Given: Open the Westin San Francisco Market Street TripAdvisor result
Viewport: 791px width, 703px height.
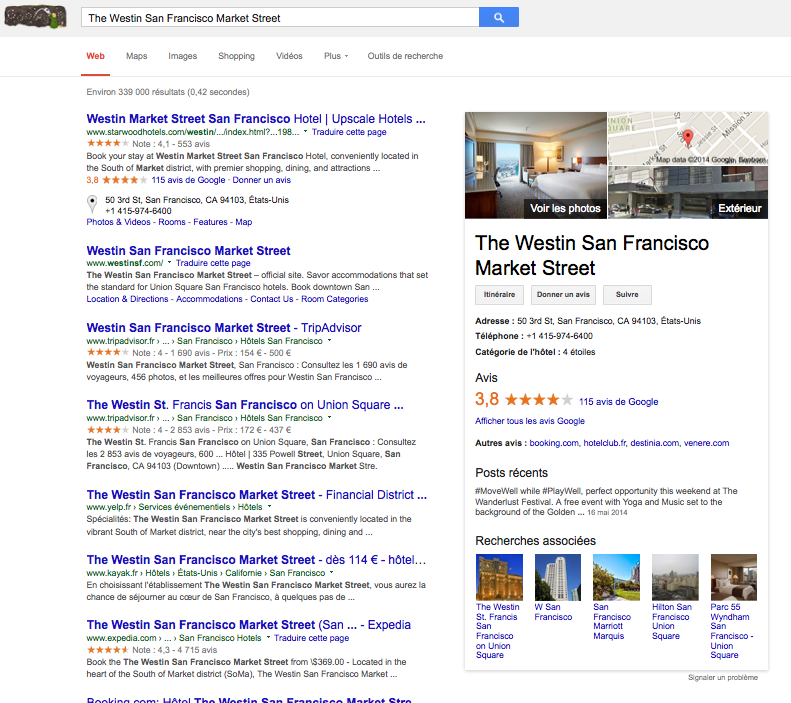Looking at the screenshot, I should pyautogui.click(x=224, y=328).
